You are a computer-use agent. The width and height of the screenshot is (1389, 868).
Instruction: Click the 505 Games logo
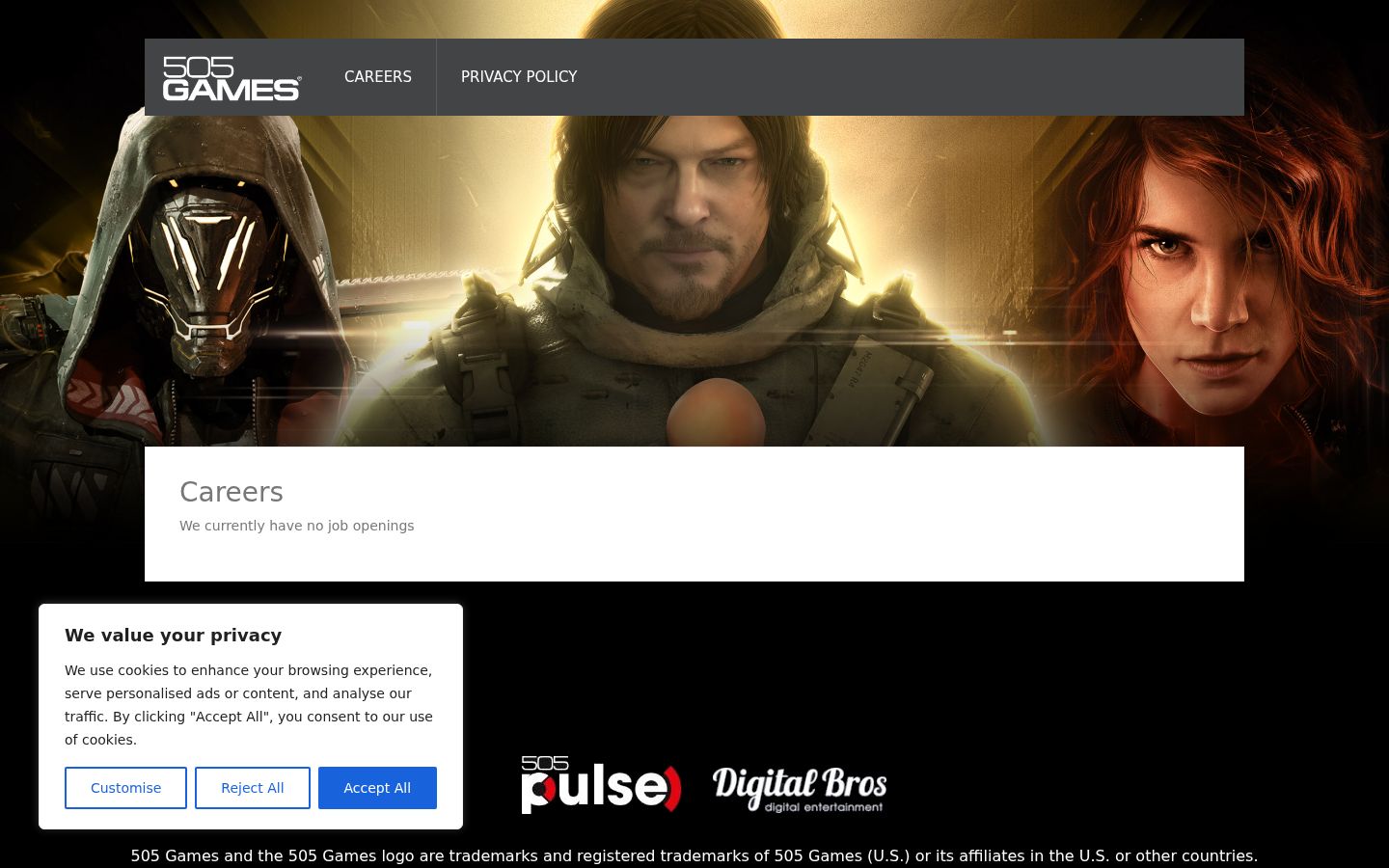[x=232, y=78]
